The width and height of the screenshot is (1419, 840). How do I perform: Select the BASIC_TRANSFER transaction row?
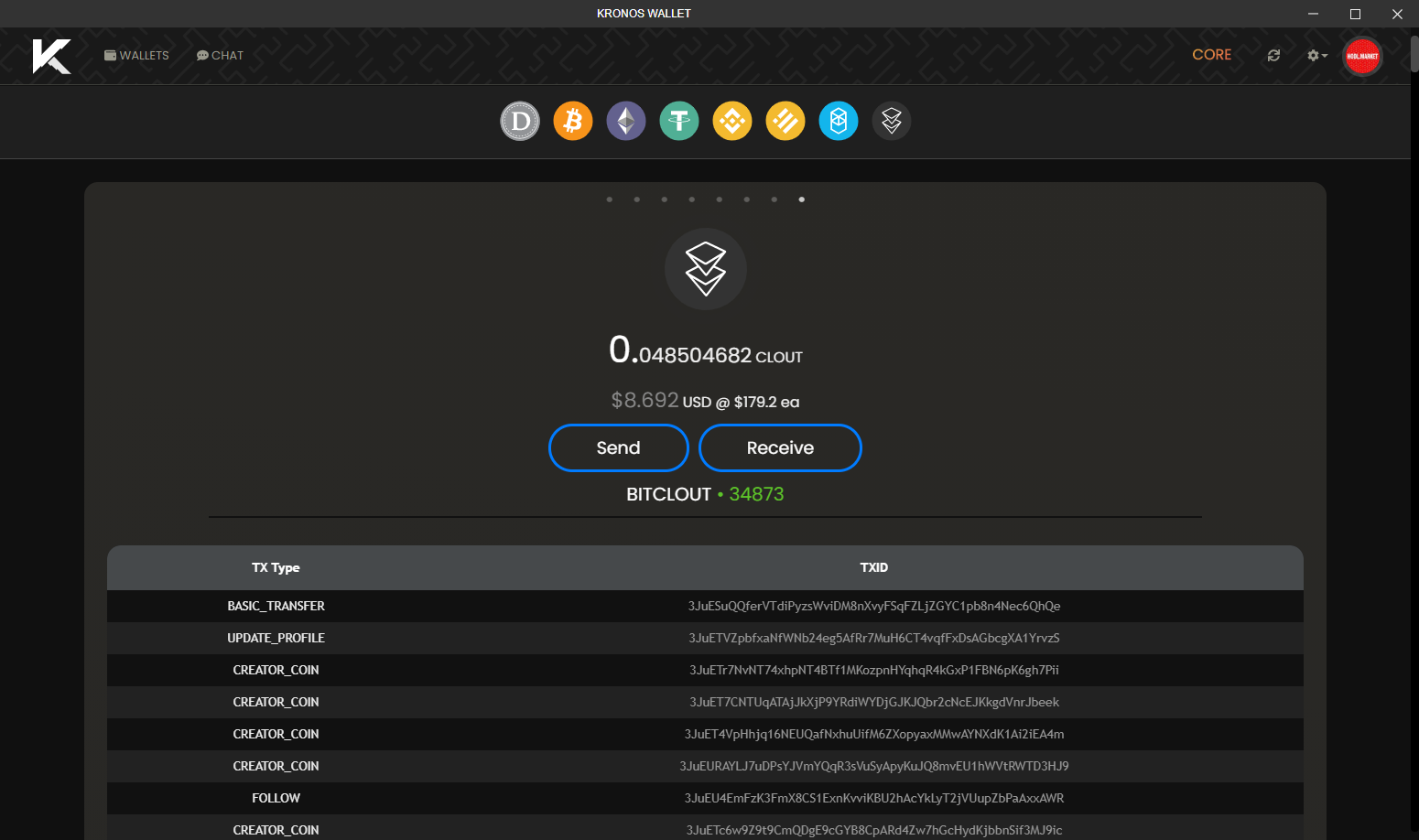705,606
